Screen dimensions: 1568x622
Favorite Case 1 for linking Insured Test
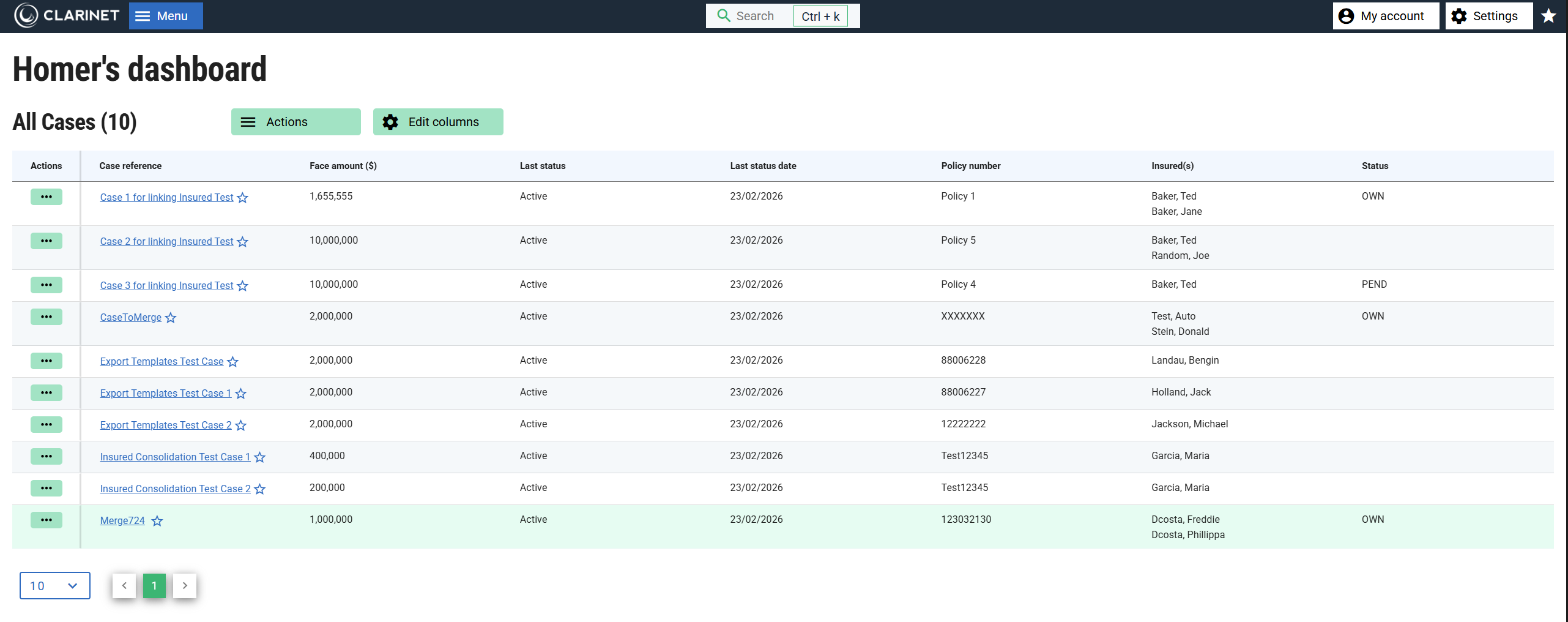pyautogui.click(x=243, y=198)
